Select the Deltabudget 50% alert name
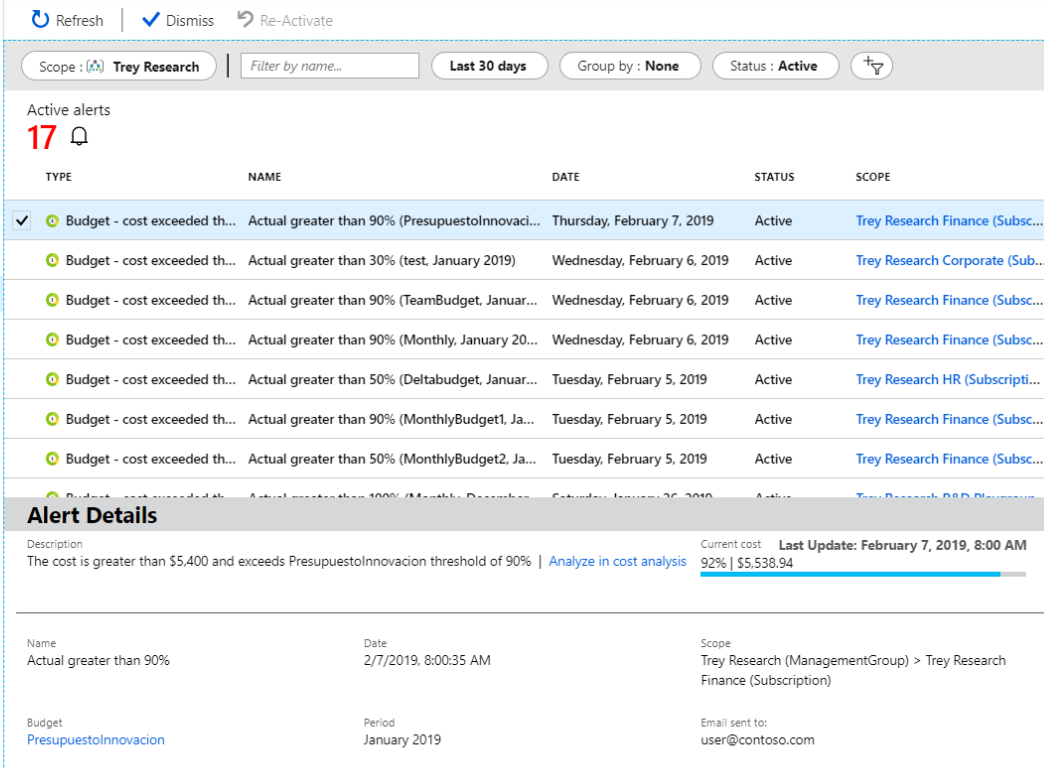 (x=393, y=380)
